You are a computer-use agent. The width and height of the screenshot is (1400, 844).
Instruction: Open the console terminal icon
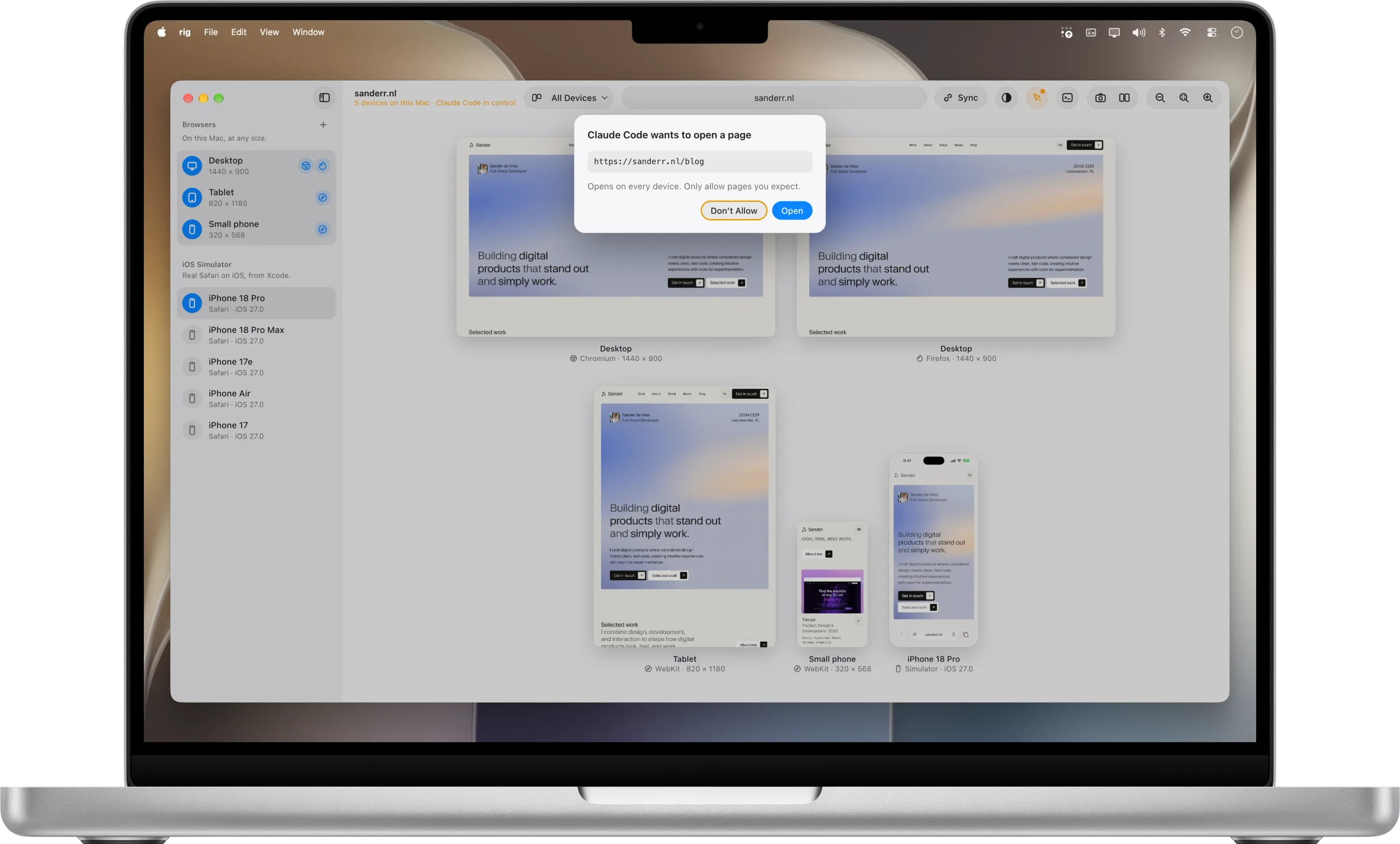1067,97
